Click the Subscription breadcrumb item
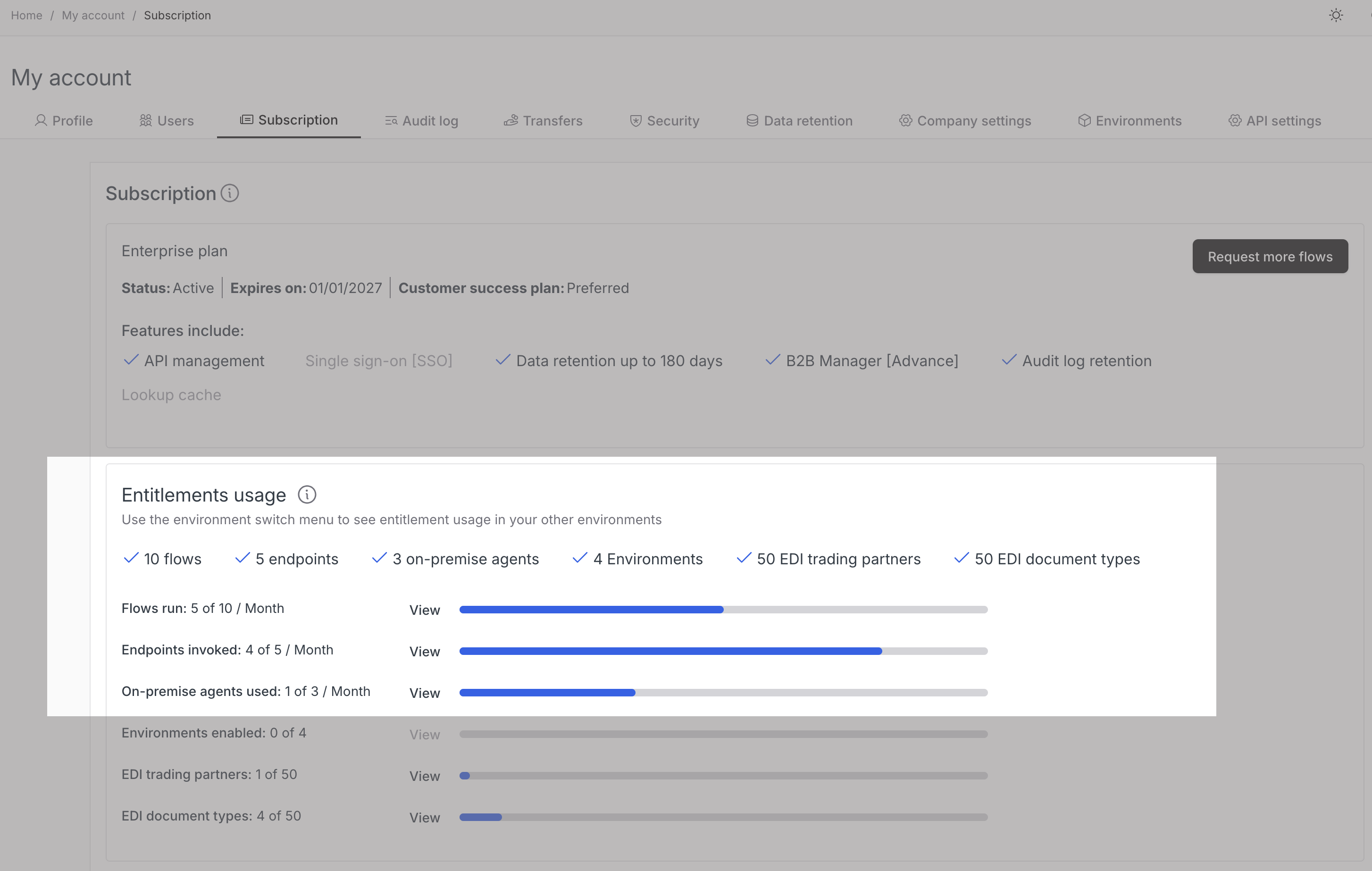The width and height of the screenshot is (1372, 871). click(177, 16)
